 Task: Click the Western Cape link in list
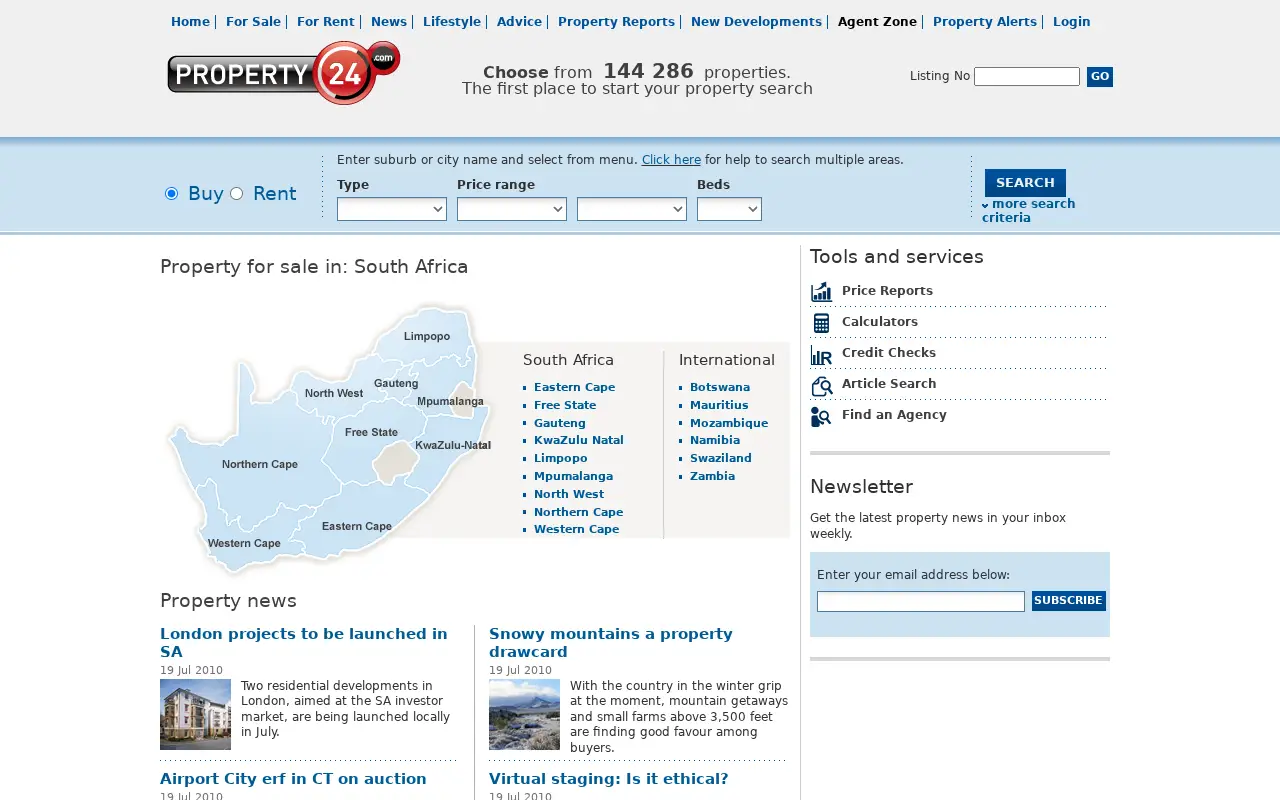pyautogui.click(x=576, y=529)
